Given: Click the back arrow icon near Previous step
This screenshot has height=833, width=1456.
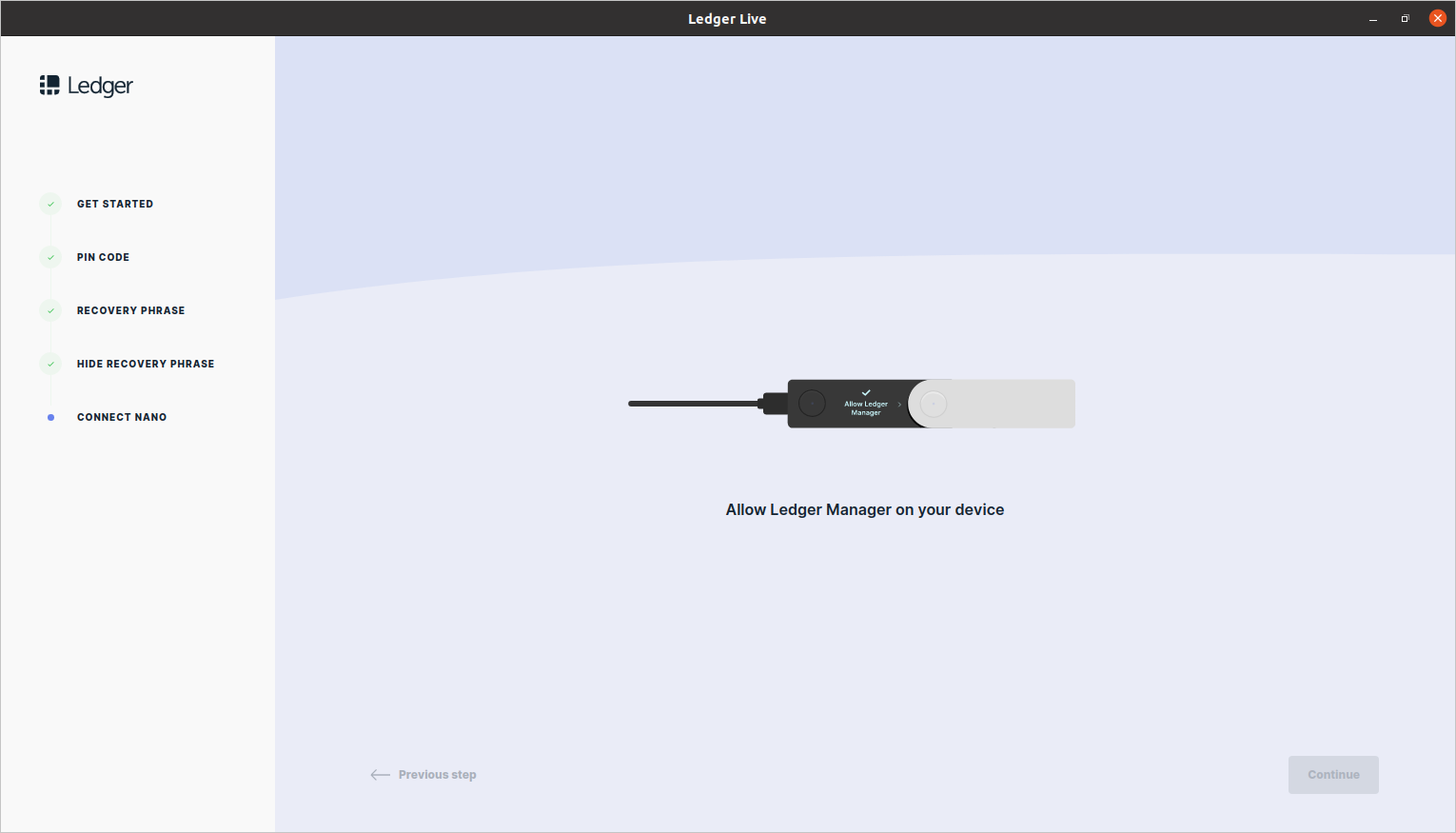Looking at the screenshot, I should [x=380, y=774].
